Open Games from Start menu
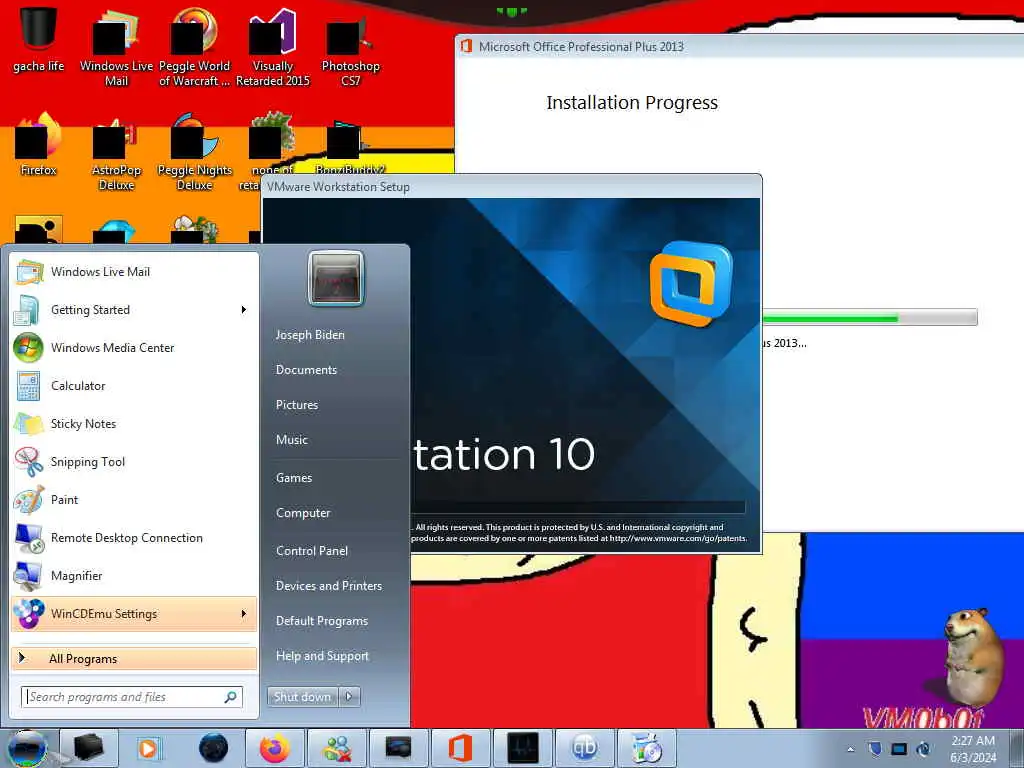This screenshot has width=1024, height=768. click(294, 478)
